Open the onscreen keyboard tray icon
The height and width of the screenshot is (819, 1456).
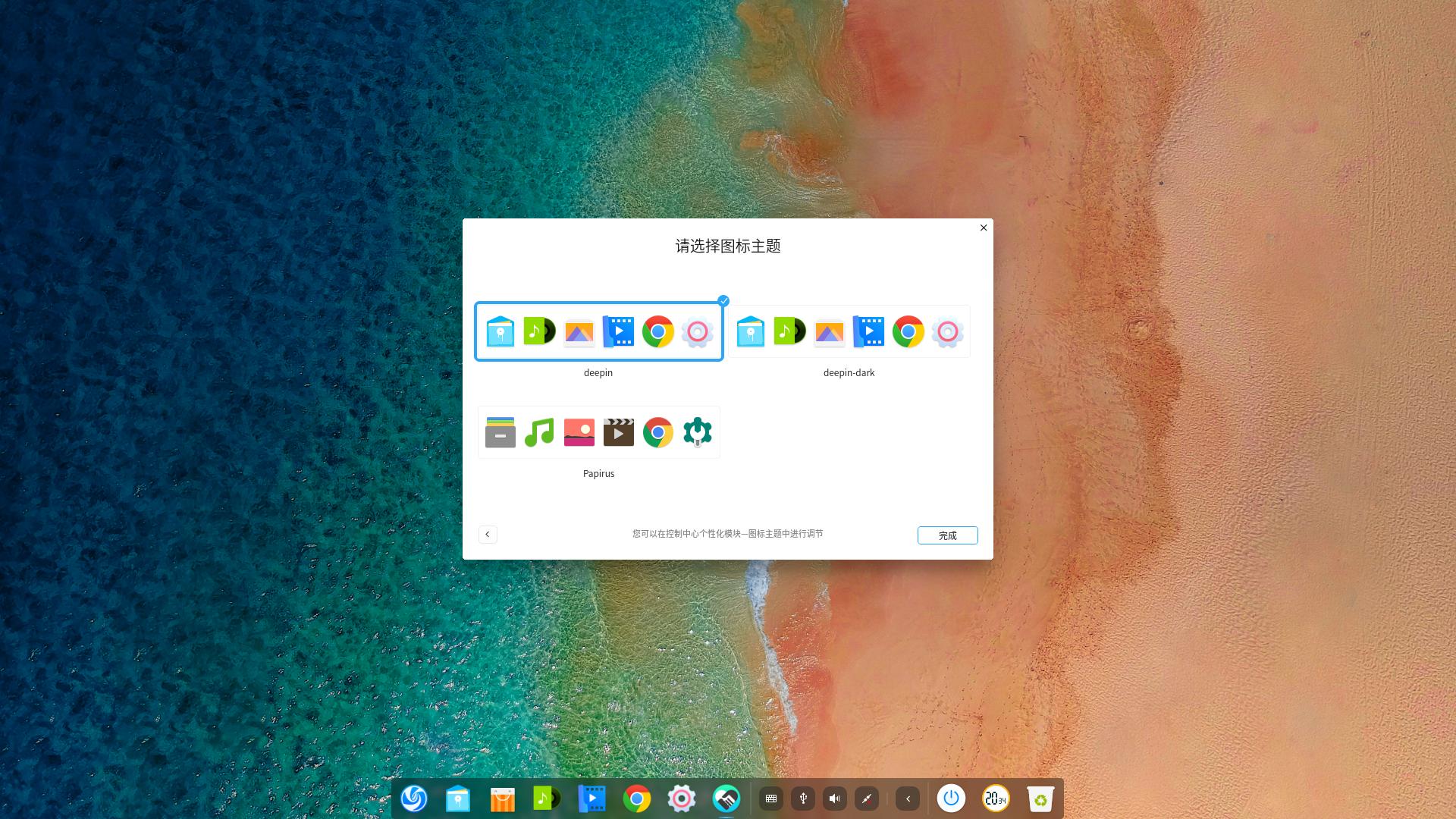coord(771,799)
